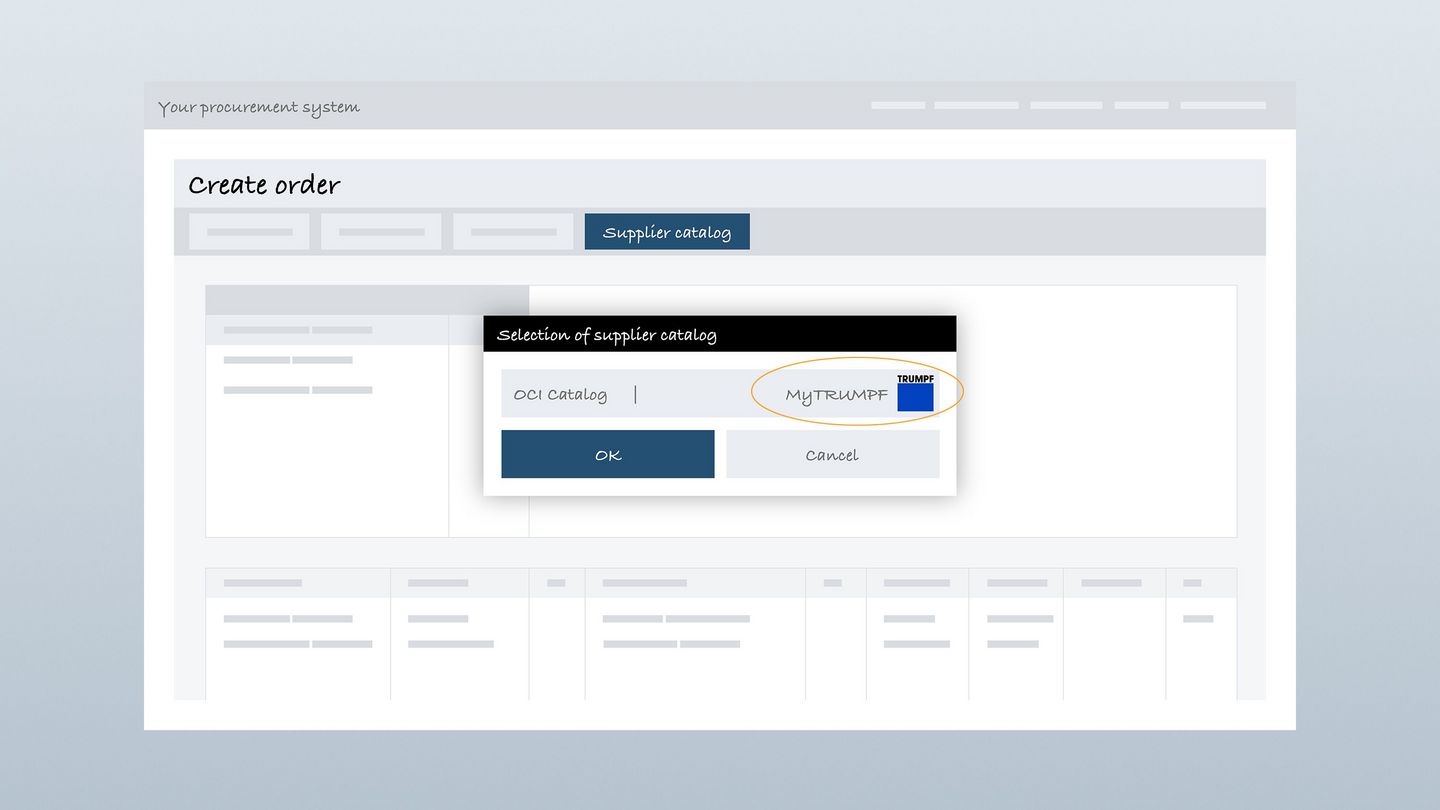Click the first column header of the bottom table

point(263,583)
